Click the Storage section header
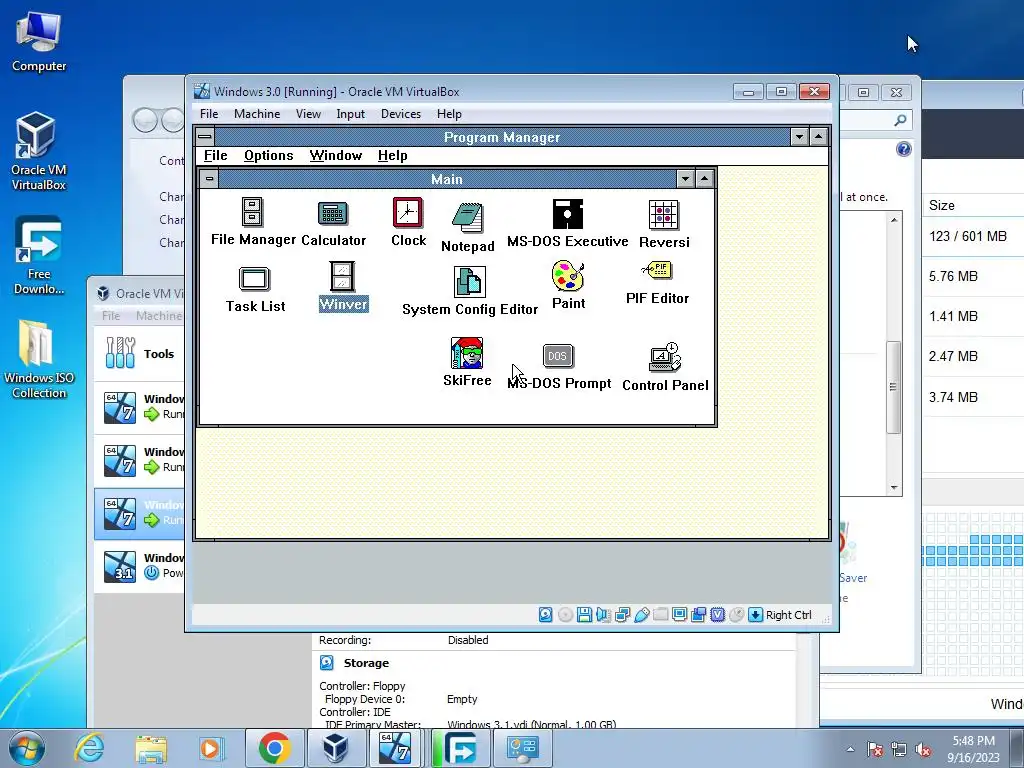 (x=366, y=663)
